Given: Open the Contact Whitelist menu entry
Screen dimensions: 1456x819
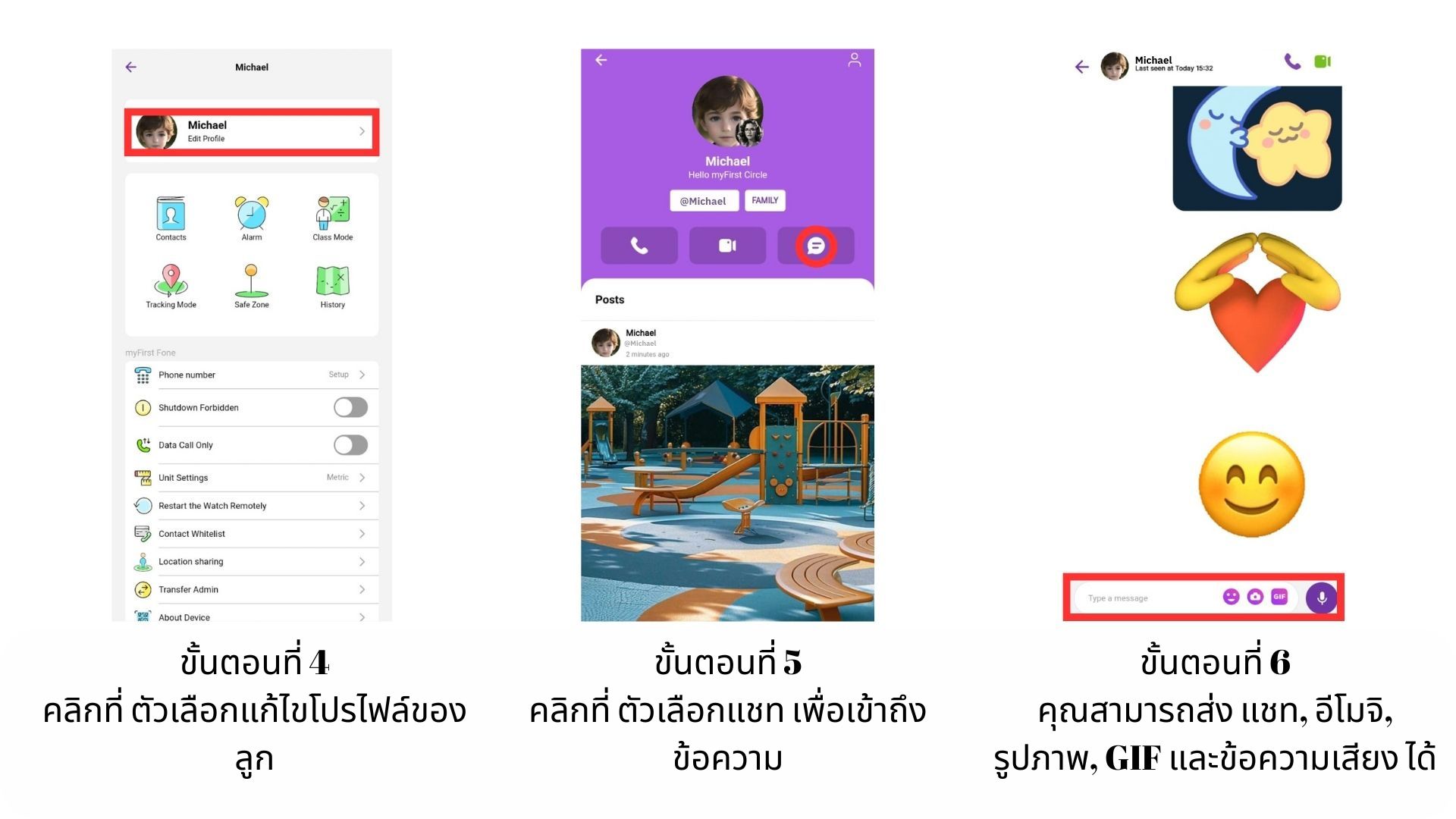Looking at the screenshot, I should click(x=252, y=534).
